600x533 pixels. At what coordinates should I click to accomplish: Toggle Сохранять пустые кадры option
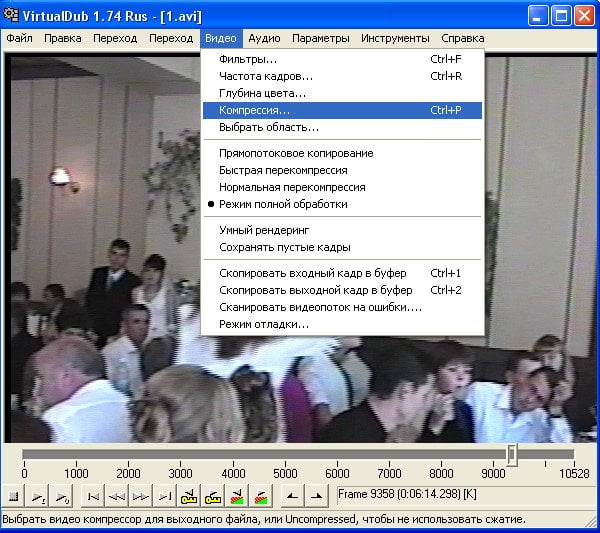coord(284,247)
